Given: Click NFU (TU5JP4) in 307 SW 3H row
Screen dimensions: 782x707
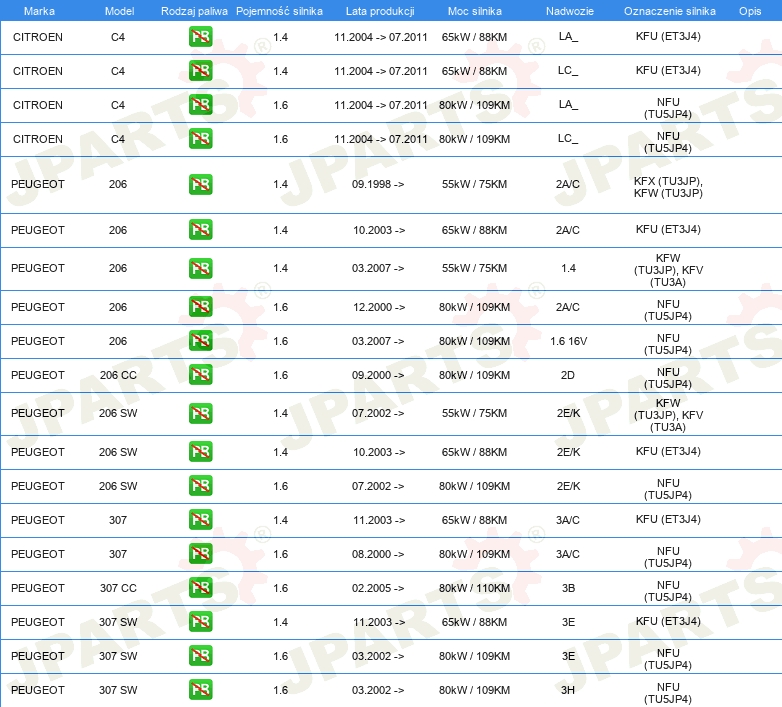Looking at the screenshot, I should 668,693.
